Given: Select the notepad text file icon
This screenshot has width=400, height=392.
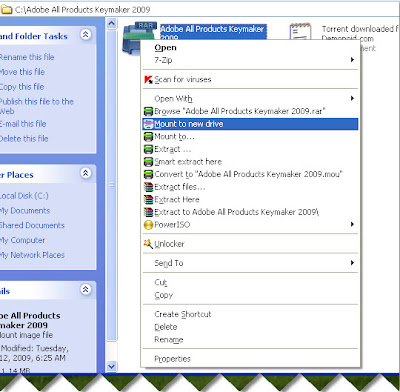Looking at the screenshot, I should [300, 32].
